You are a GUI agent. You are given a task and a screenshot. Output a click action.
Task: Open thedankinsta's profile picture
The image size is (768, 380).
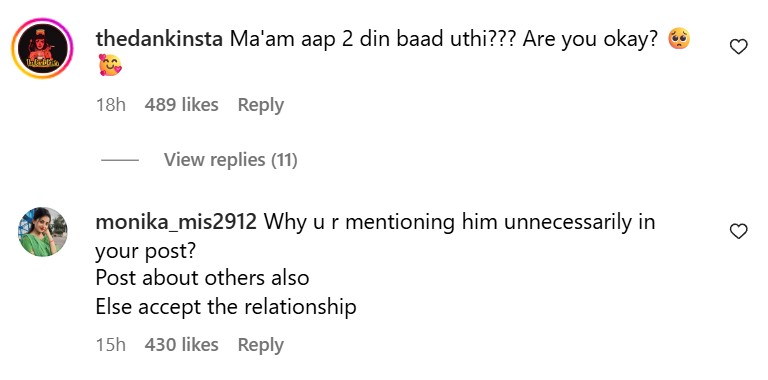(43, 48)
